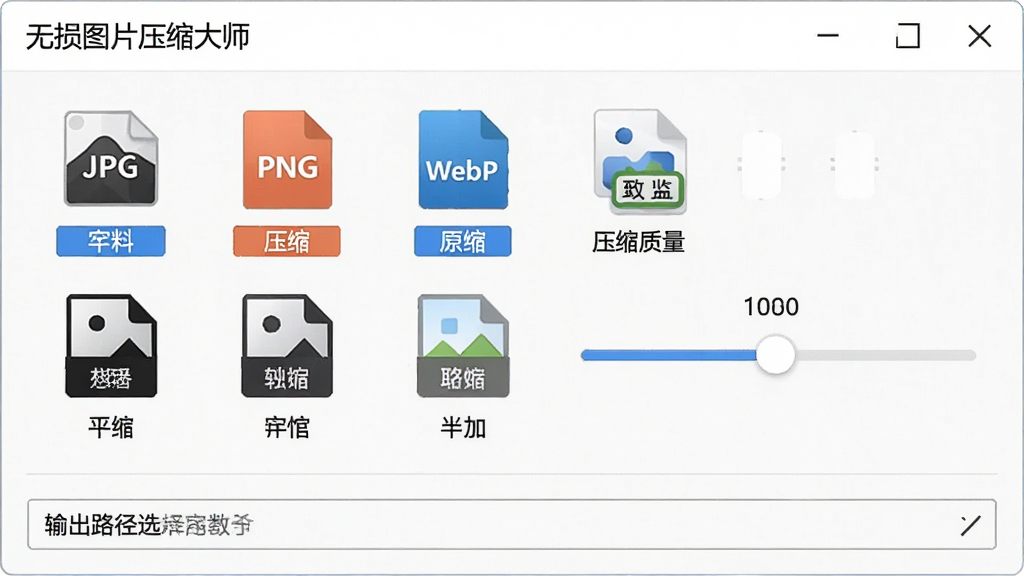The width and height of the screenshot is (1024, 576).
Task: Click the black image icon labeled 平缩
Action: coord(111,345)
